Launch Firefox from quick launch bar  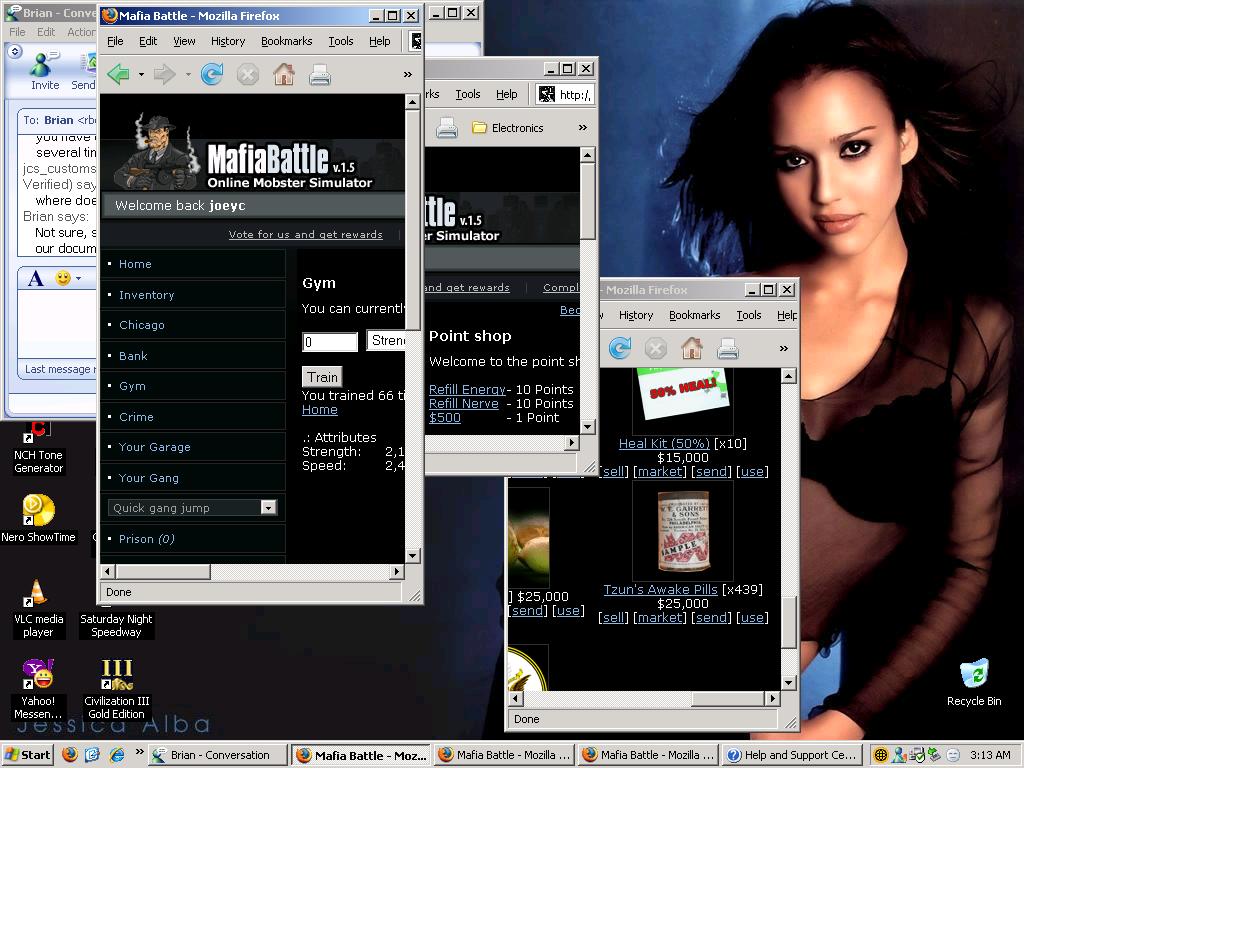pos(70,755)
